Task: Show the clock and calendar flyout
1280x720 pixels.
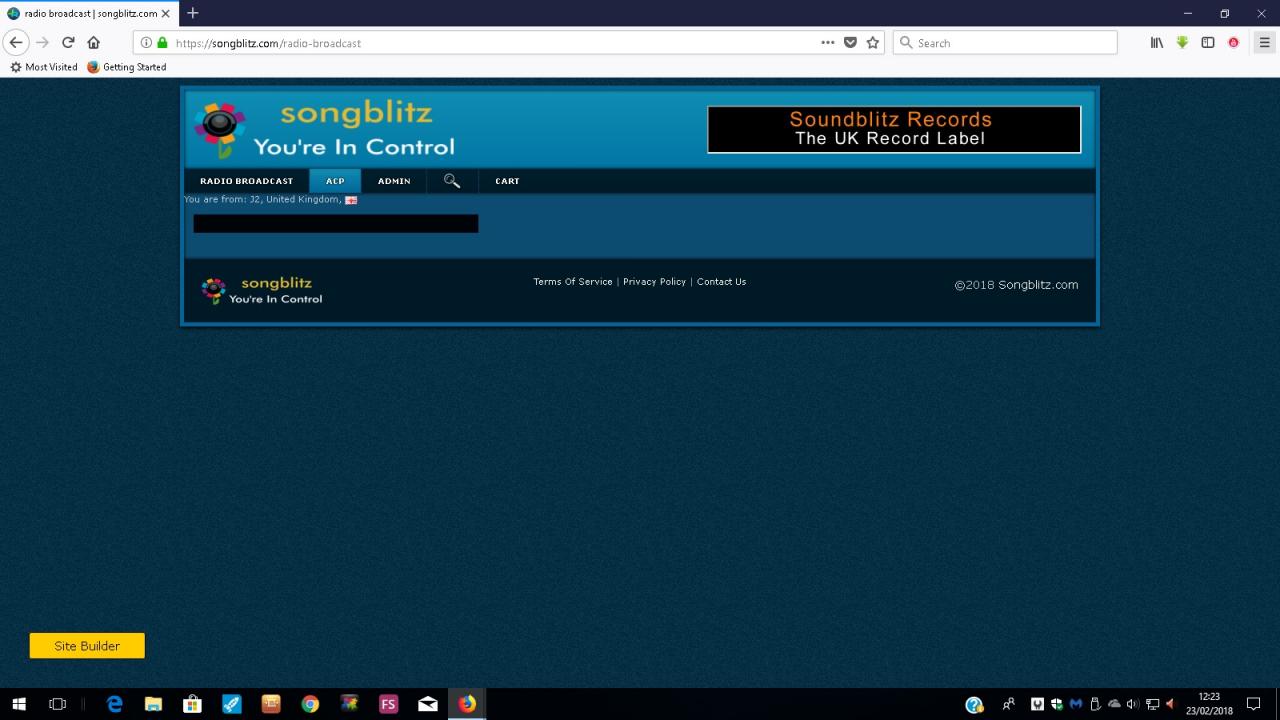Action: pos(1209,704)
